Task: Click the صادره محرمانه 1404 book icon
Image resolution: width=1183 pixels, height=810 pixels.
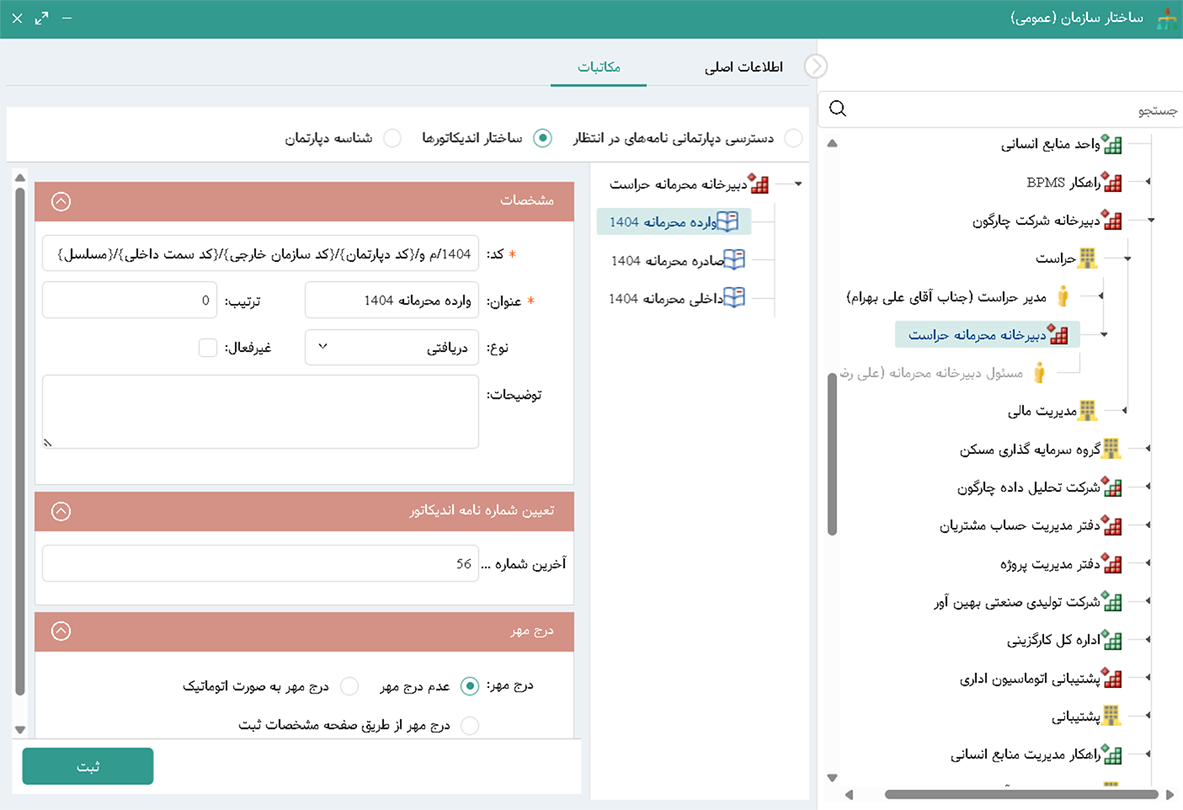Action: tap(735, 260)
